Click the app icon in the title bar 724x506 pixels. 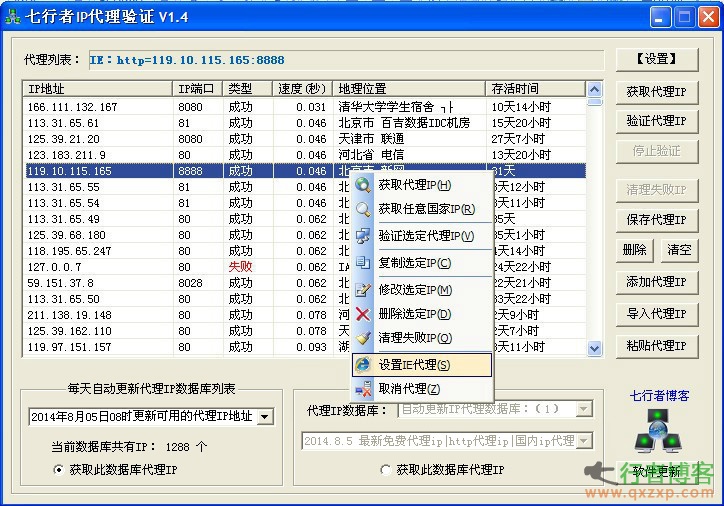pos(12,17)
